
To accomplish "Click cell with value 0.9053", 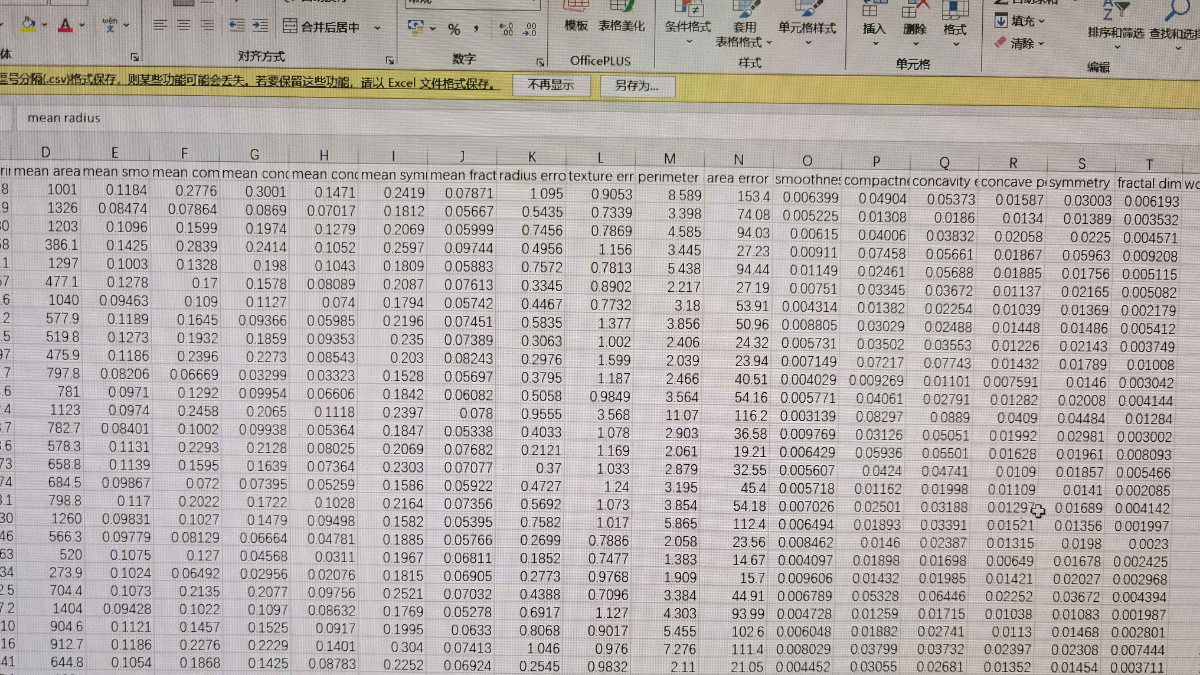I will 602,194.
